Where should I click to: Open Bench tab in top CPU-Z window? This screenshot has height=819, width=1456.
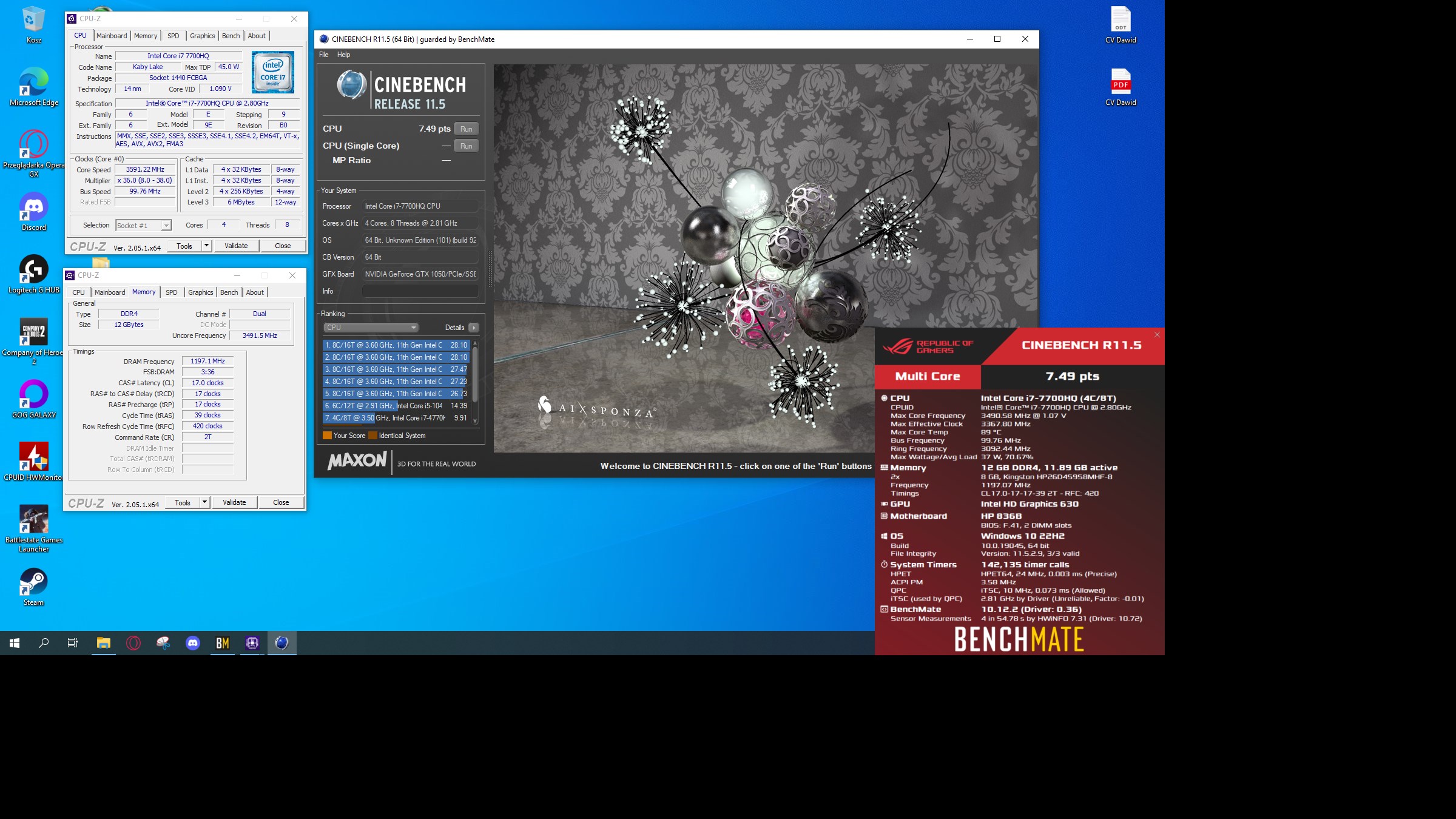[x=231, y=36]
